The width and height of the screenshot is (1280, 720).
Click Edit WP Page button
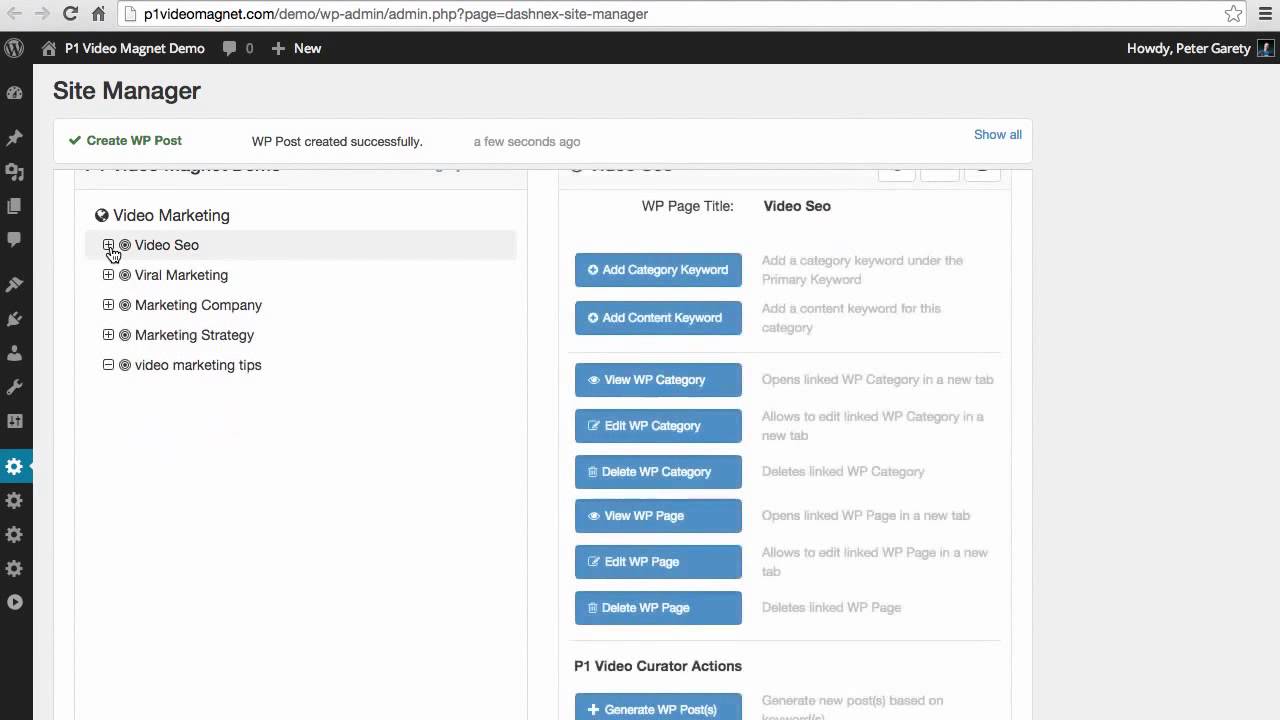658,562
